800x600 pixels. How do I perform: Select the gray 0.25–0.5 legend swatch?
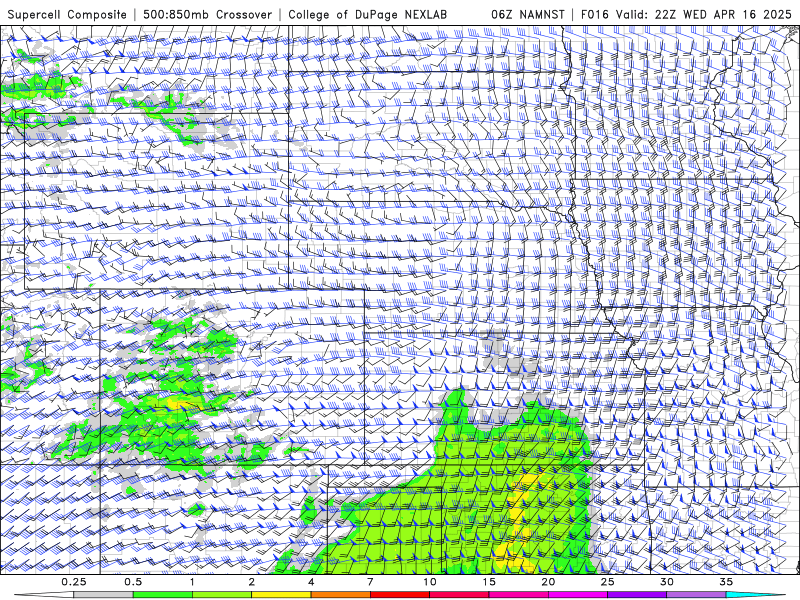pos(103,595)
